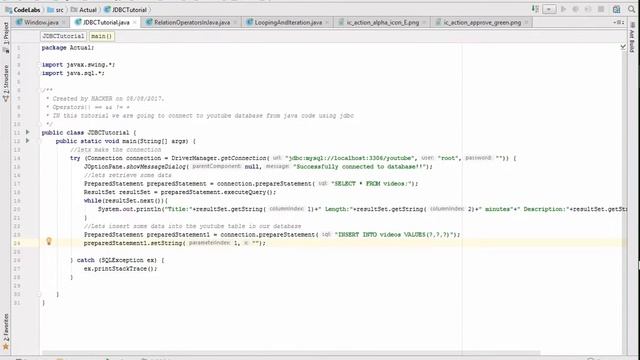Click the horizontal editor scrollbar
The width and height of the screenshot is (640, 360).
[x=291, y=353]
